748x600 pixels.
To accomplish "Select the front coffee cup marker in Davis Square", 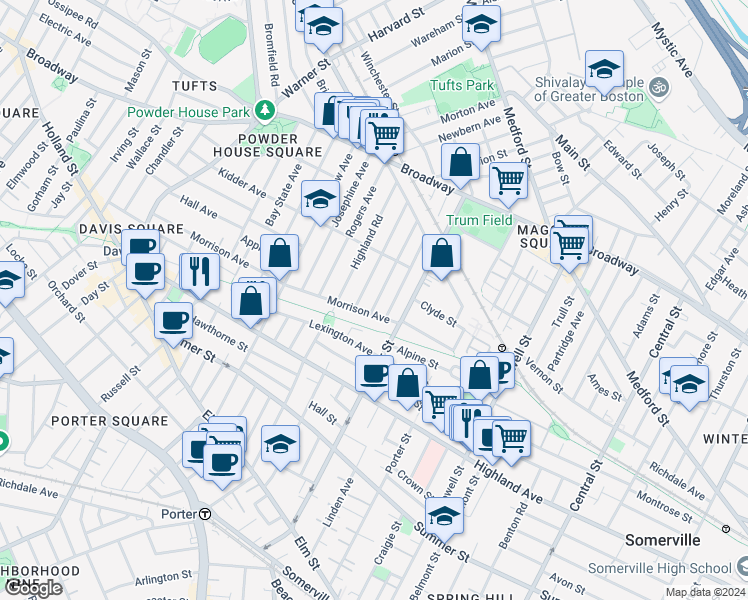I will (x=145, y=272).
